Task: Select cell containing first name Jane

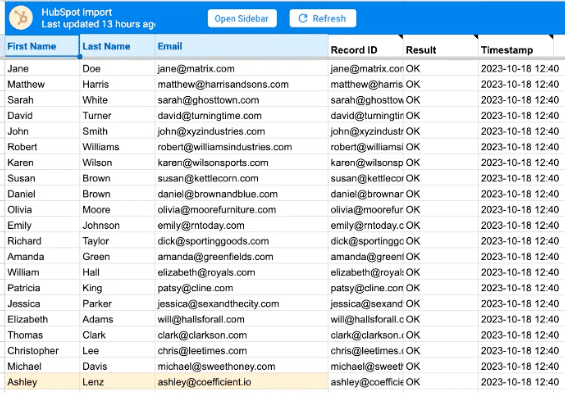Action: point(42,68)
